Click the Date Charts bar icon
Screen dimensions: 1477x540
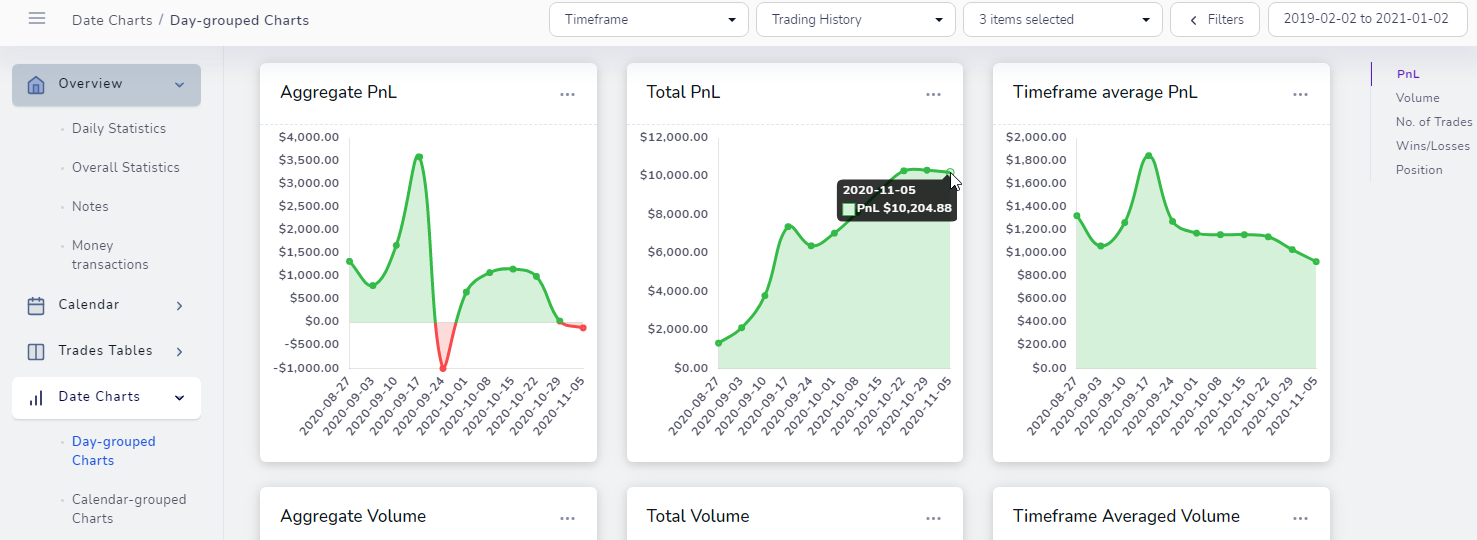point(36,398)
